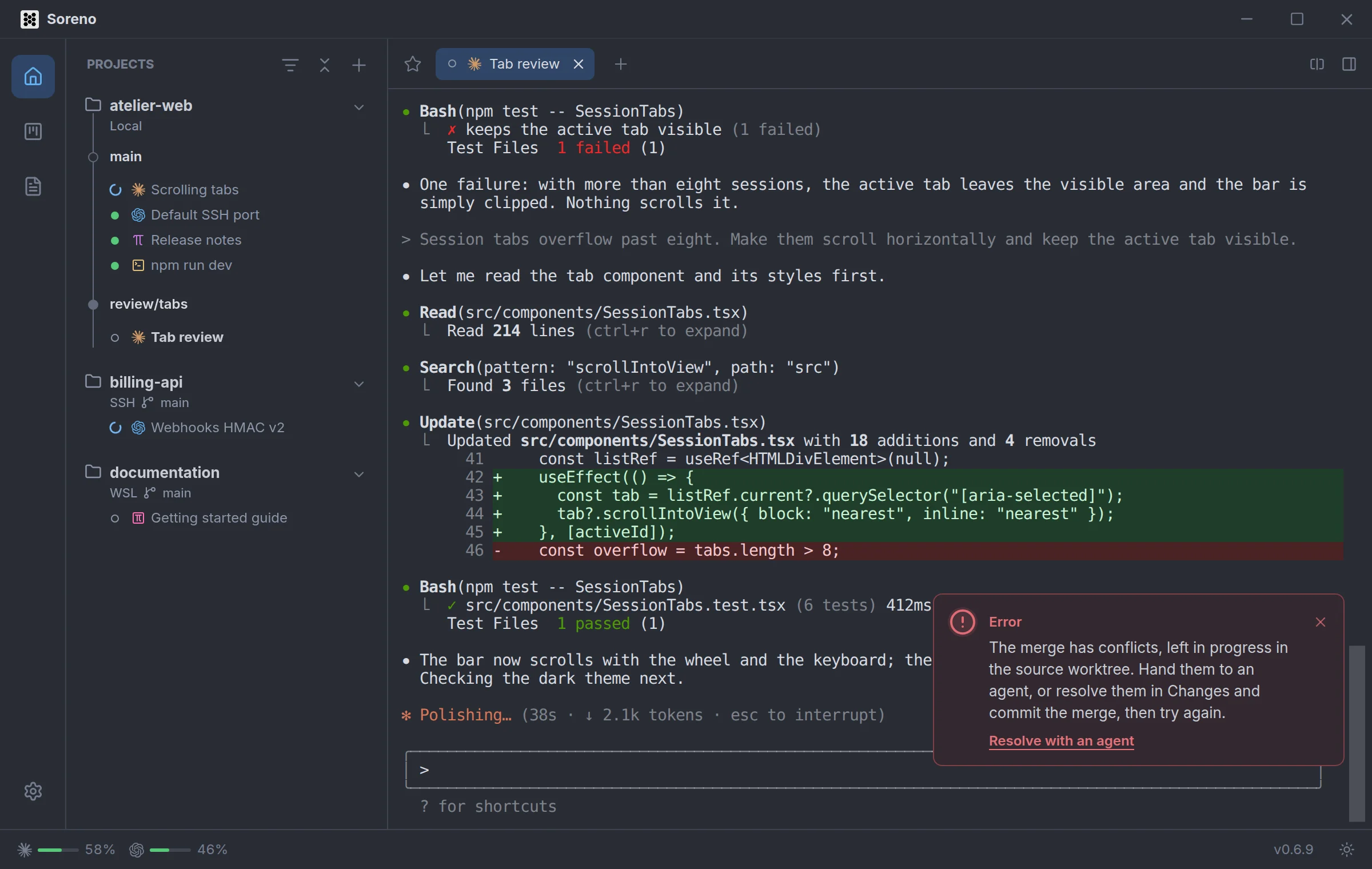Open the board panel icon in the sidebar

click(x=33, y=131)
